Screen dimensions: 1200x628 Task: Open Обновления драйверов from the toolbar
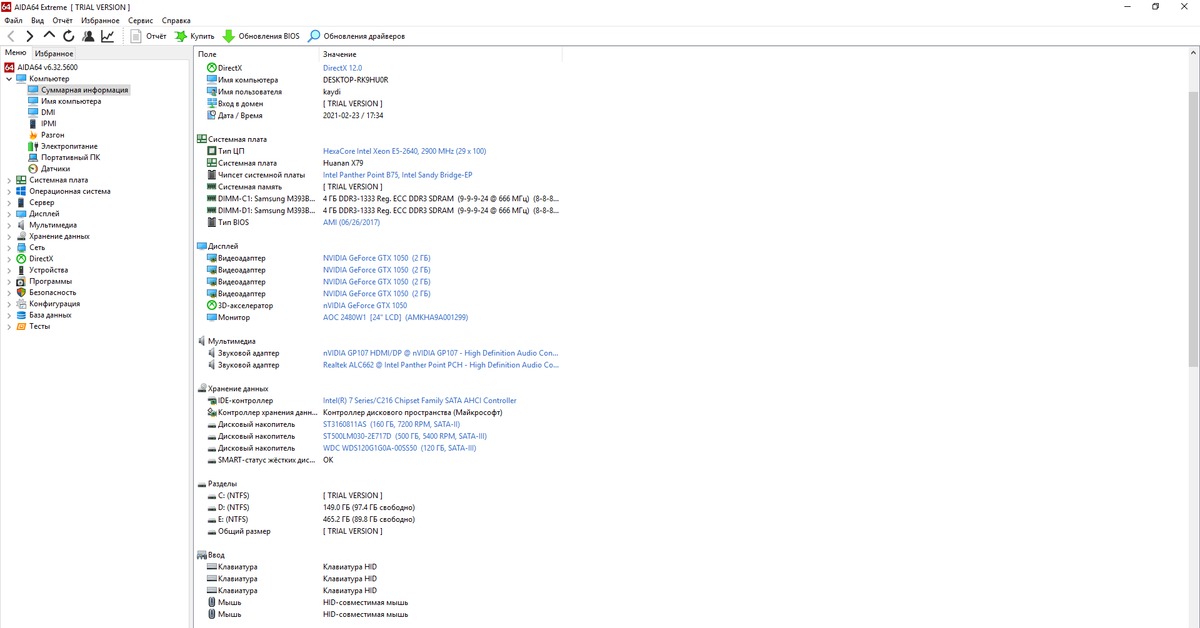click(x=356, y=36)
